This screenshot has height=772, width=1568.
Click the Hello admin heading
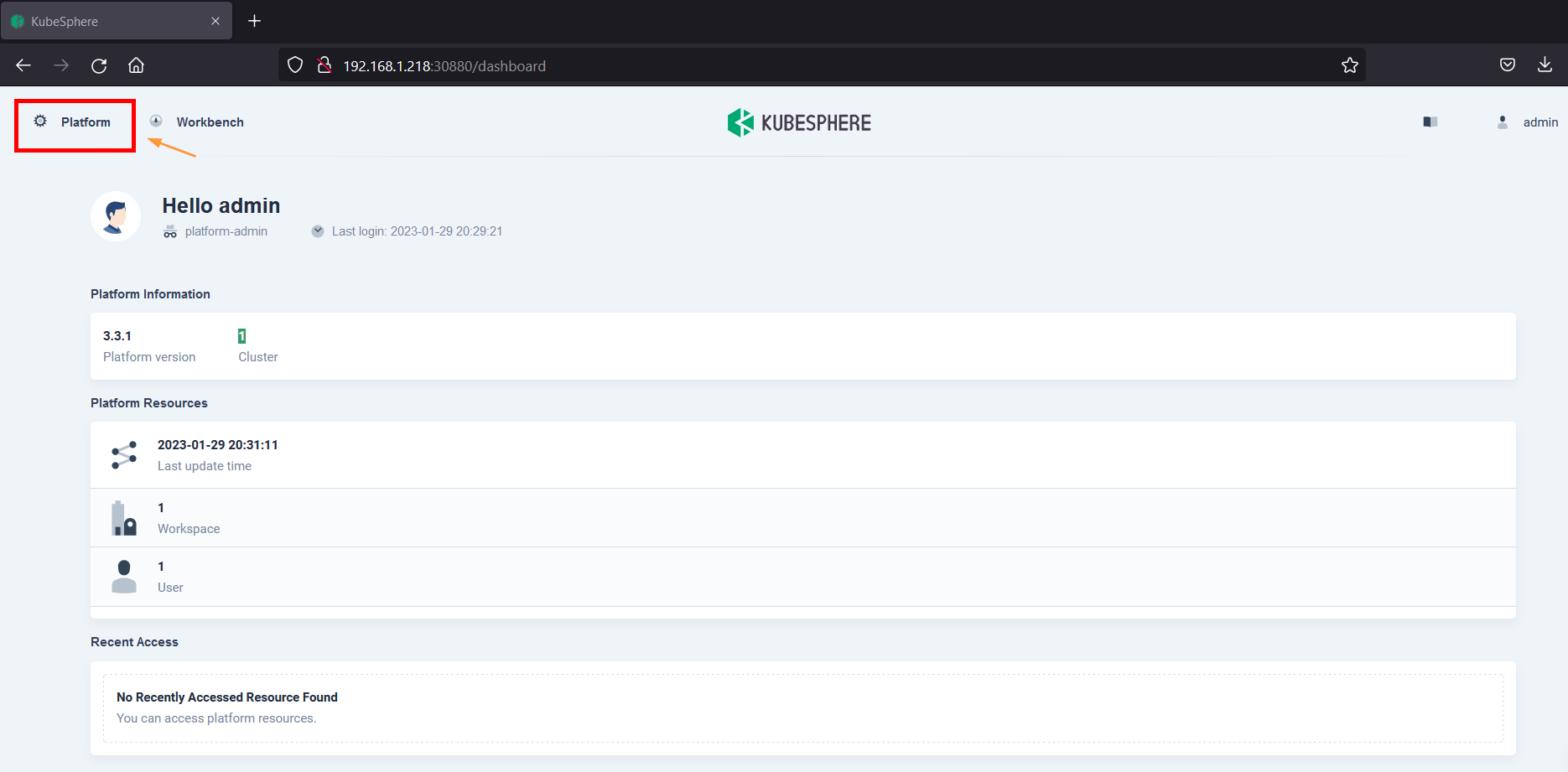tap(221, 206)
